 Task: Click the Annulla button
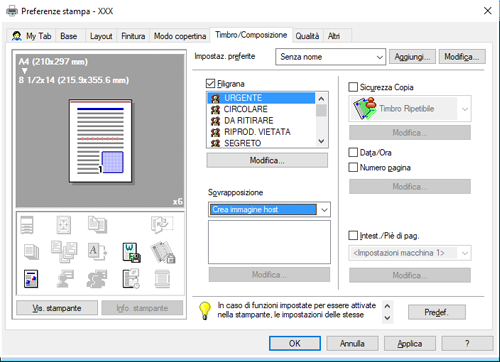coord(352,343)
